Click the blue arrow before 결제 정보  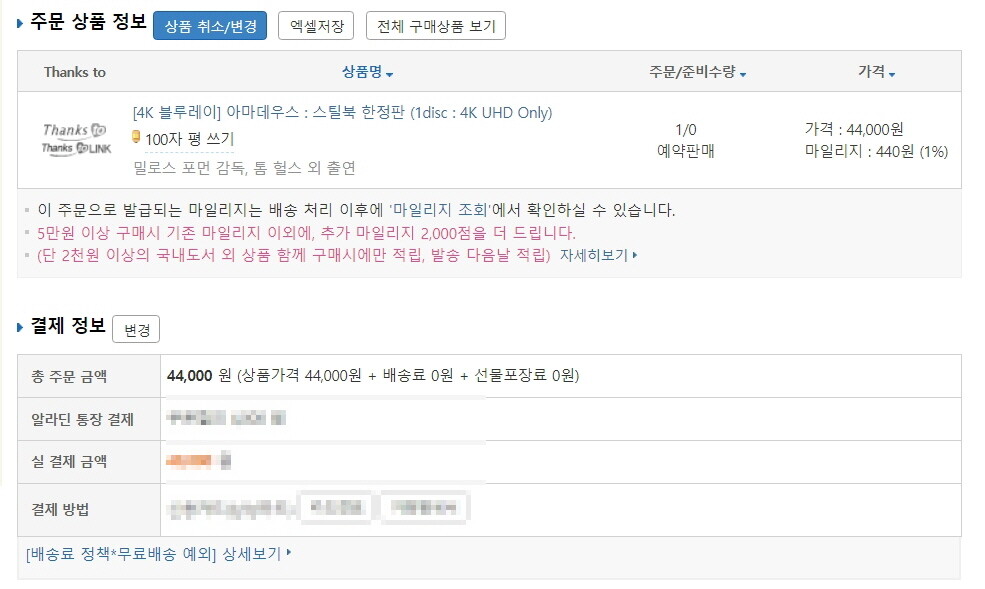tap(21, 326)
